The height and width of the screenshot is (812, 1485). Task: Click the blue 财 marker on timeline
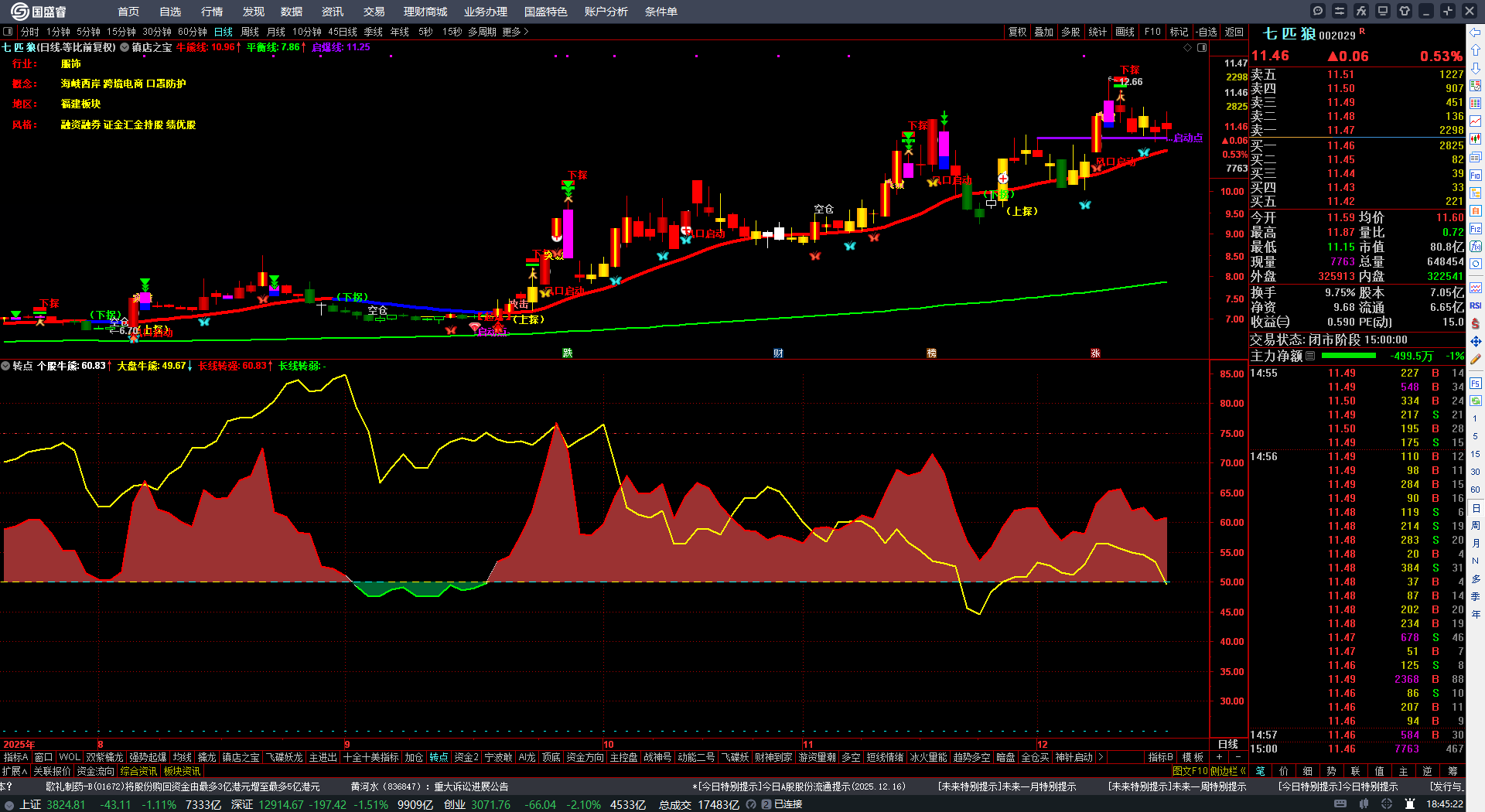point(778,353)
